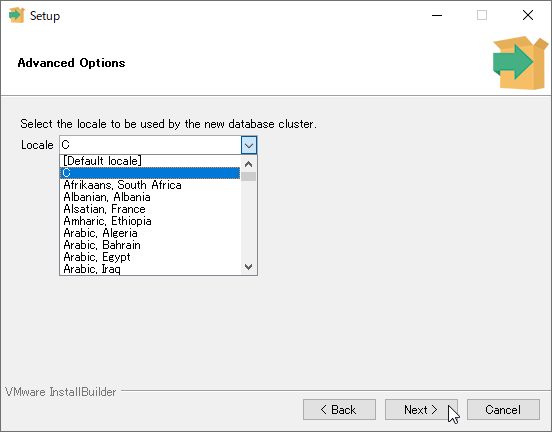
Task: Click the large package arrow logo
Action: pos(520,63)
